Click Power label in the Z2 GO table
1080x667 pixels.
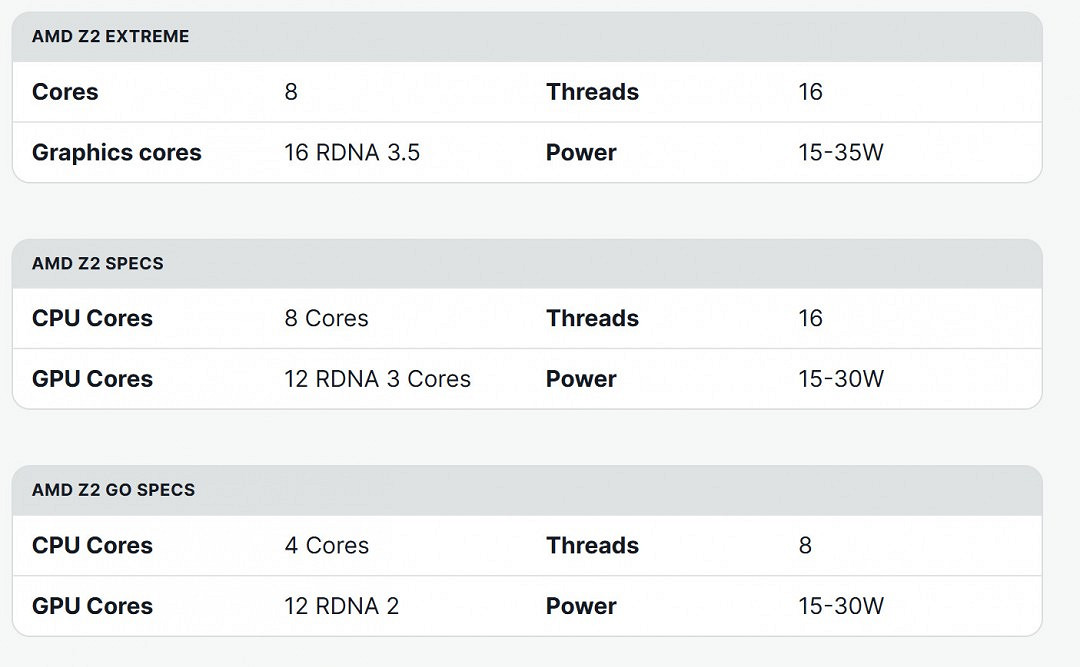[581, 606]
